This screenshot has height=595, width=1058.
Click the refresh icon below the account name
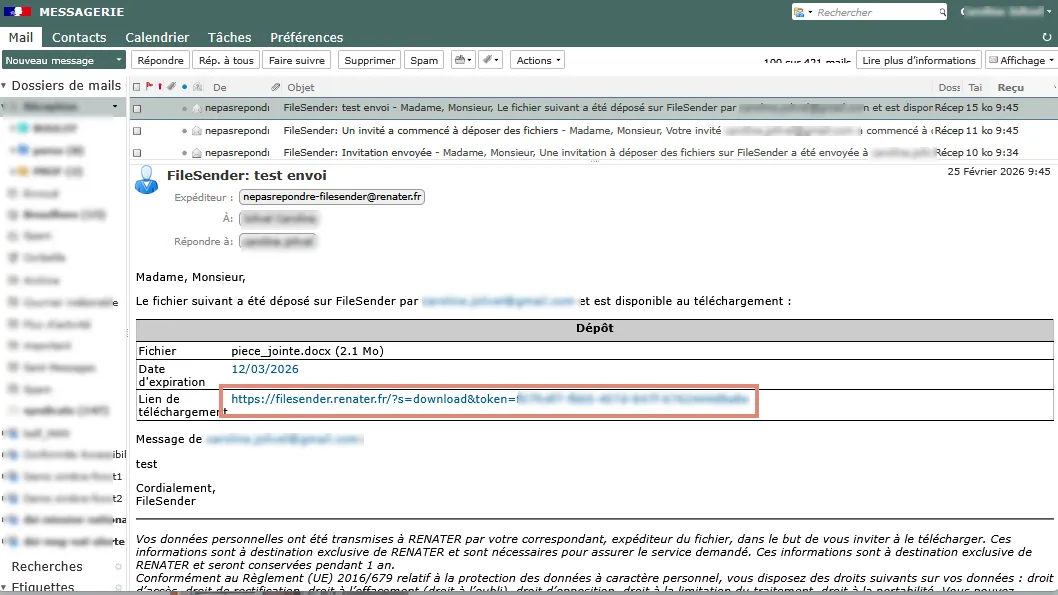(1047, 37)
